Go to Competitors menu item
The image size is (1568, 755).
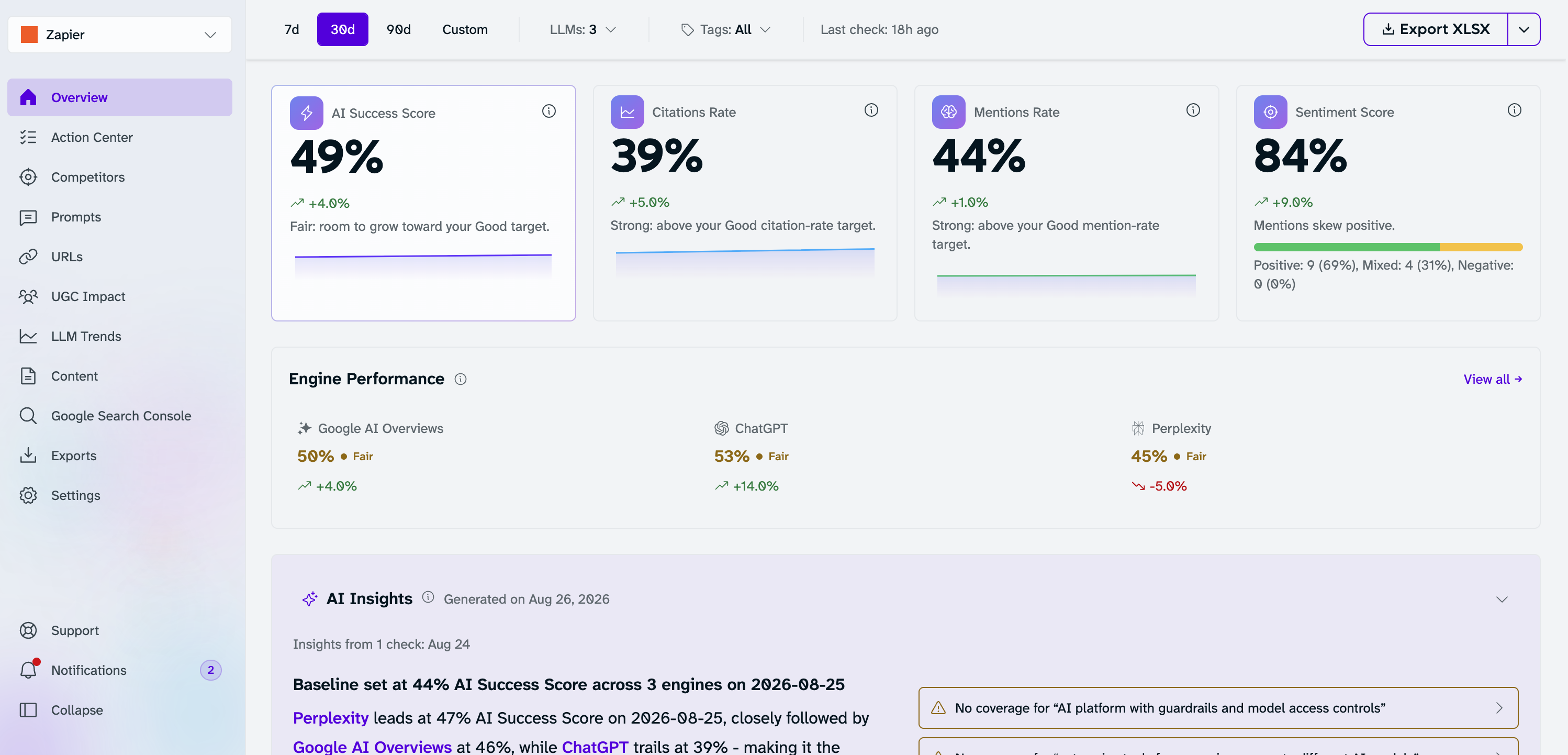click(119, 177)
